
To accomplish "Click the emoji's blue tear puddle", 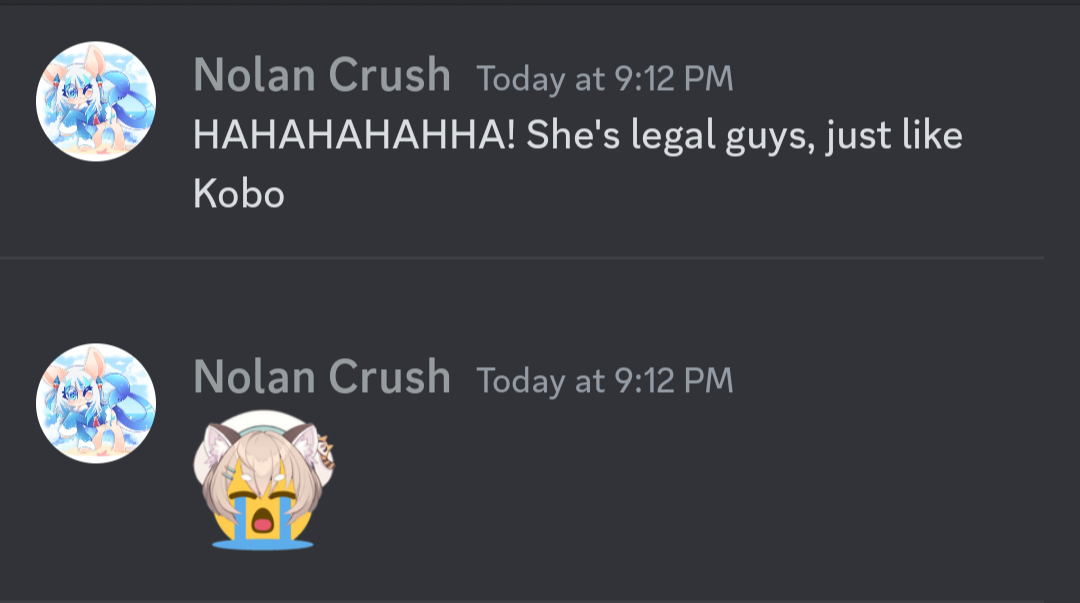I will click(x=262, y=544).
